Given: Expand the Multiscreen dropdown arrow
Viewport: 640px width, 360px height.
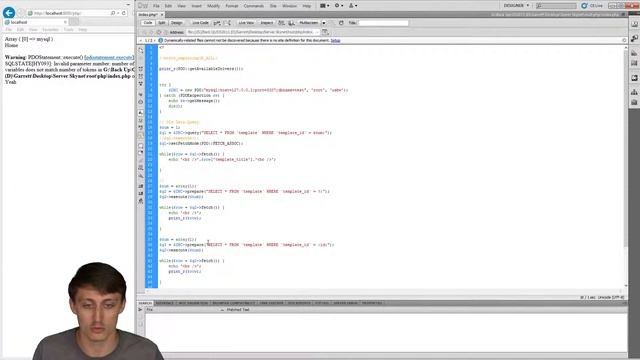Looking at the screenshot, I should (324, 23).
